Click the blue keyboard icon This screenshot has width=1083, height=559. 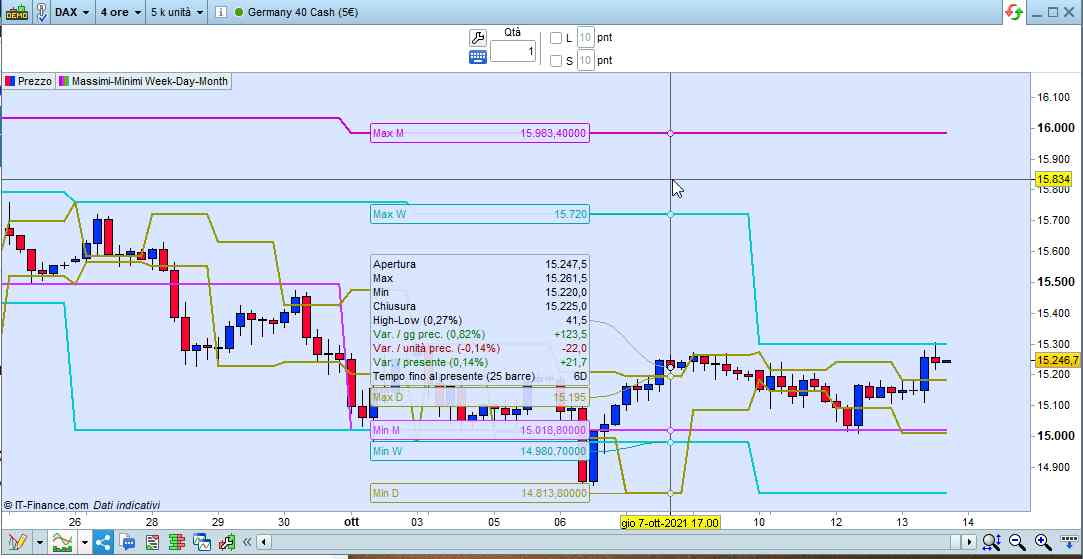(478, 57)
